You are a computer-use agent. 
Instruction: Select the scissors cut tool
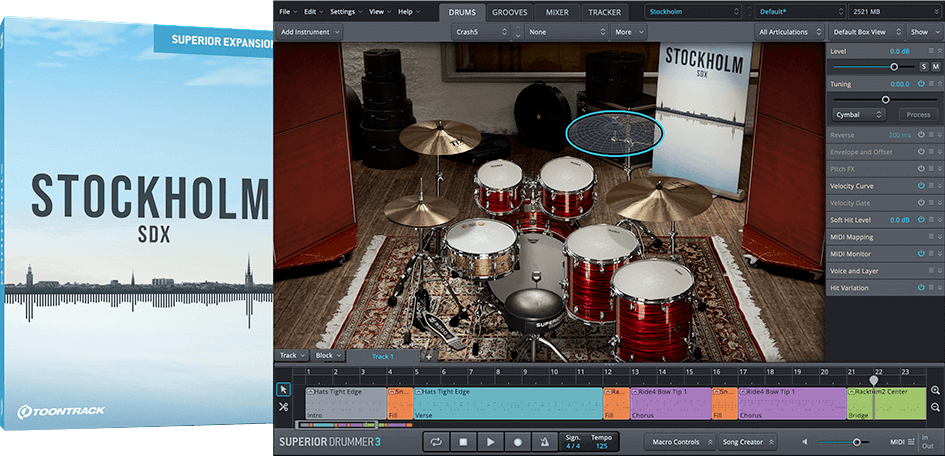tap(283, 407)
